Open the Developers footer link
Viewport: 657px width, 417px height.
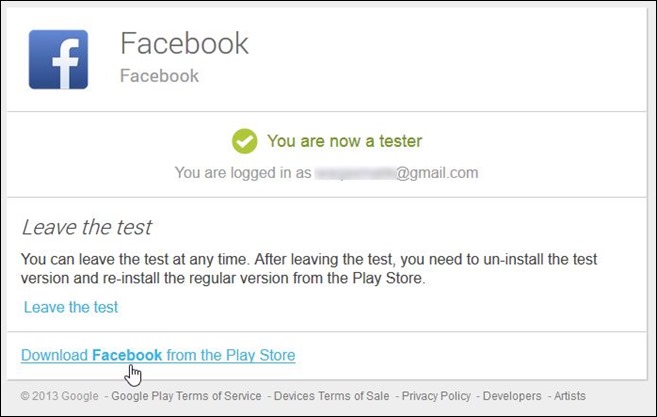(512, 396)
